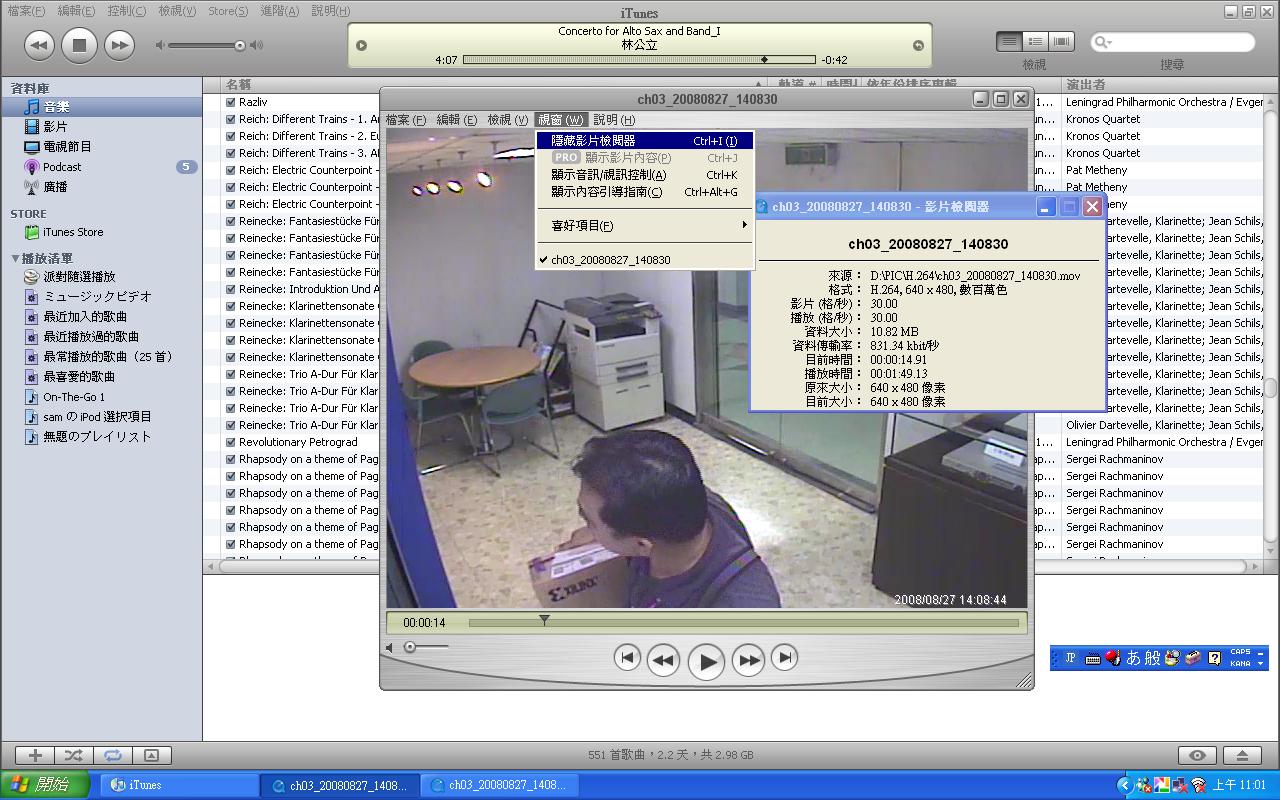
Task: Open iTunes Store(S) menu
Action: tap(228, 11)
